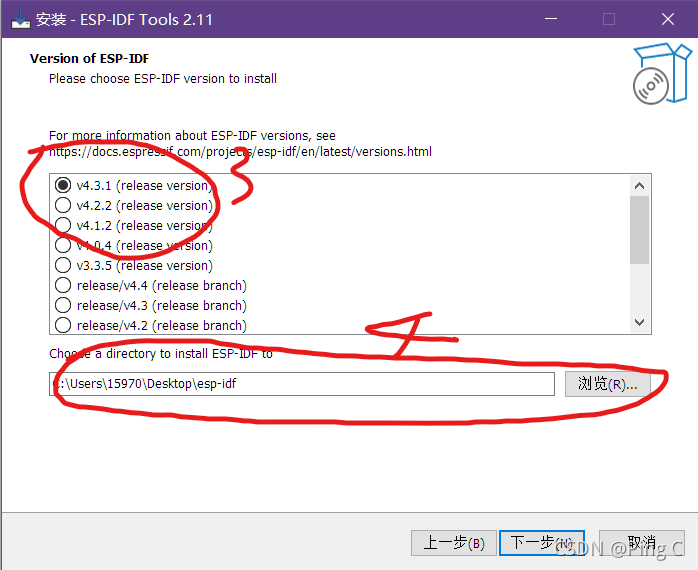Click the 'Version of ESP-IDF' heading

point(89,59)
